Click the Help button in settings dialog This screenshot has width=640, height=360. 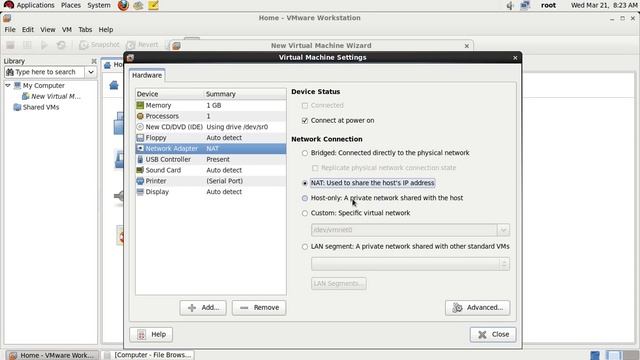pyautogui.click(x=151, y=335)
